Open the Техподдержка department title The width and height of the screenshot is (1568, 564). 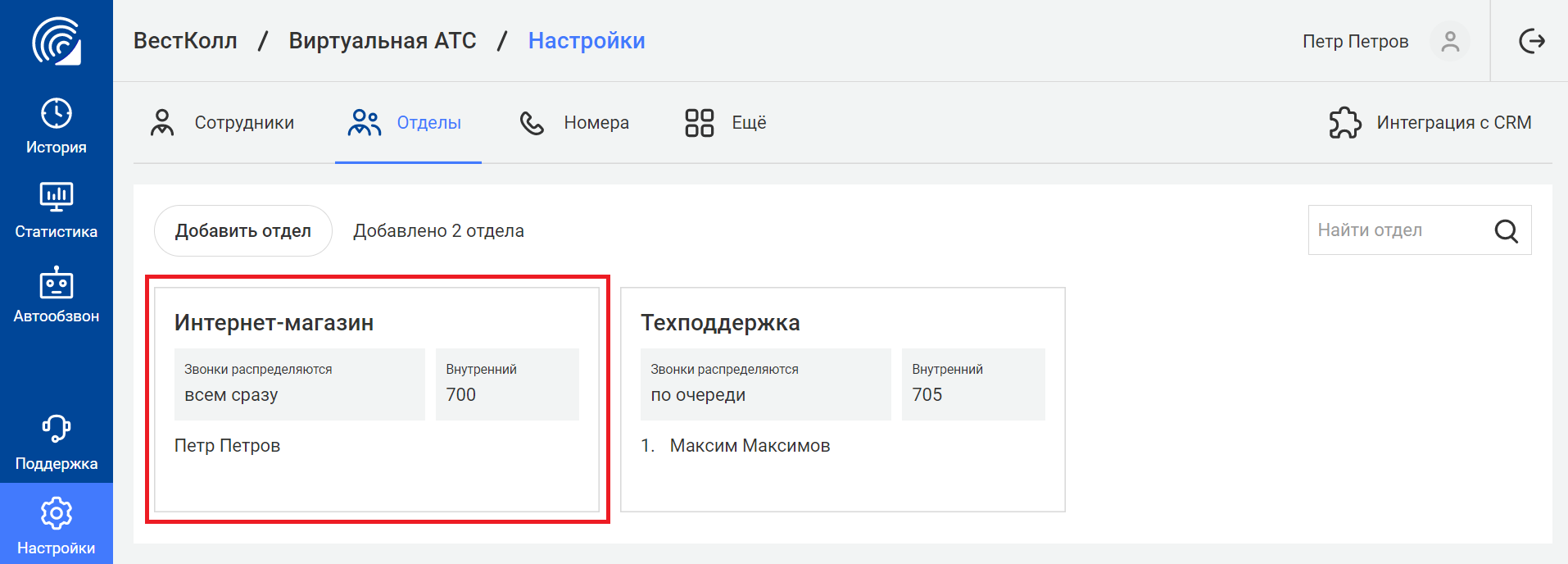(x=720, y=323)
